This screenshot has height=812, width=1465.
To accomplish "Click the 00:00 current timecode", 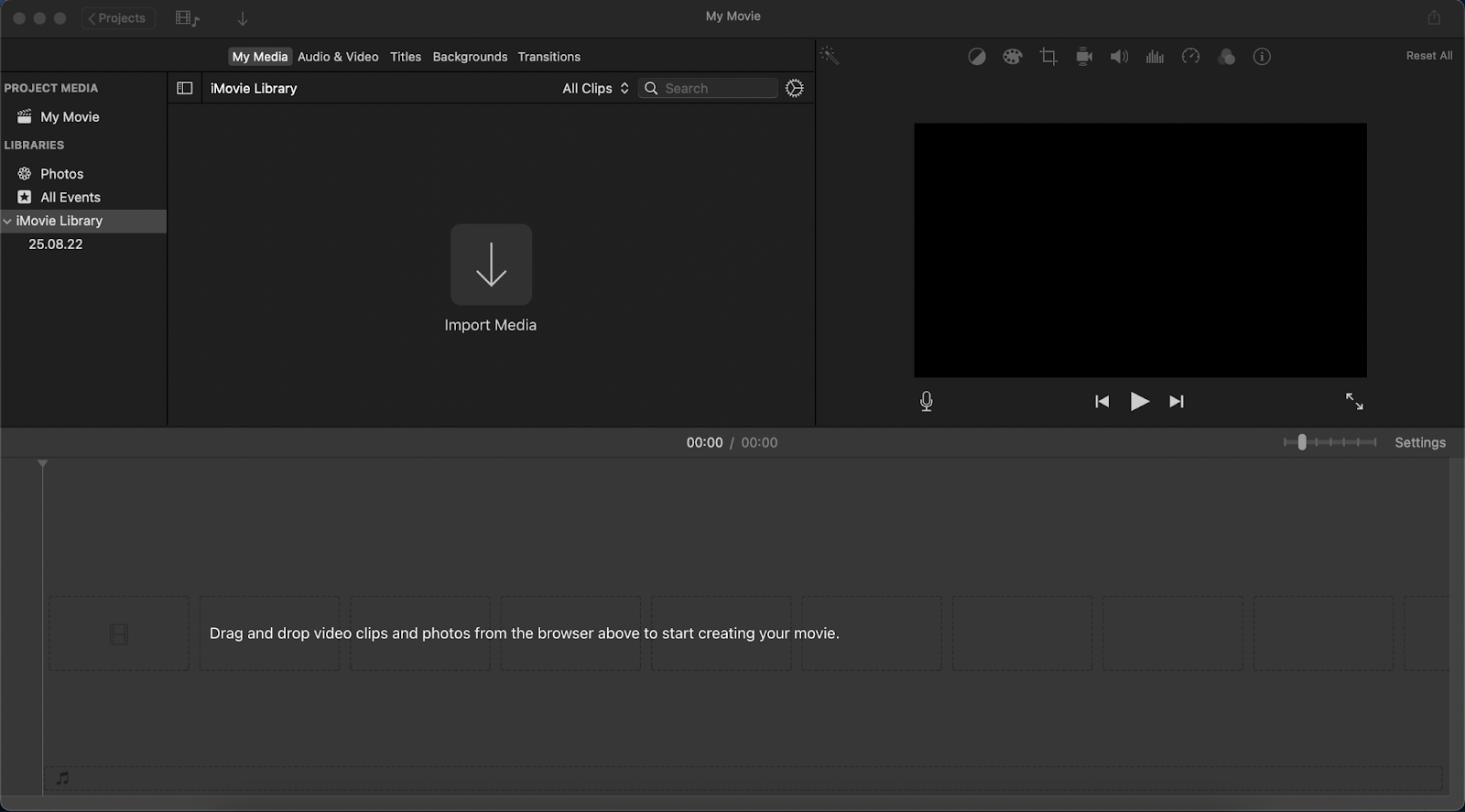I will click(x=704, y=442).
